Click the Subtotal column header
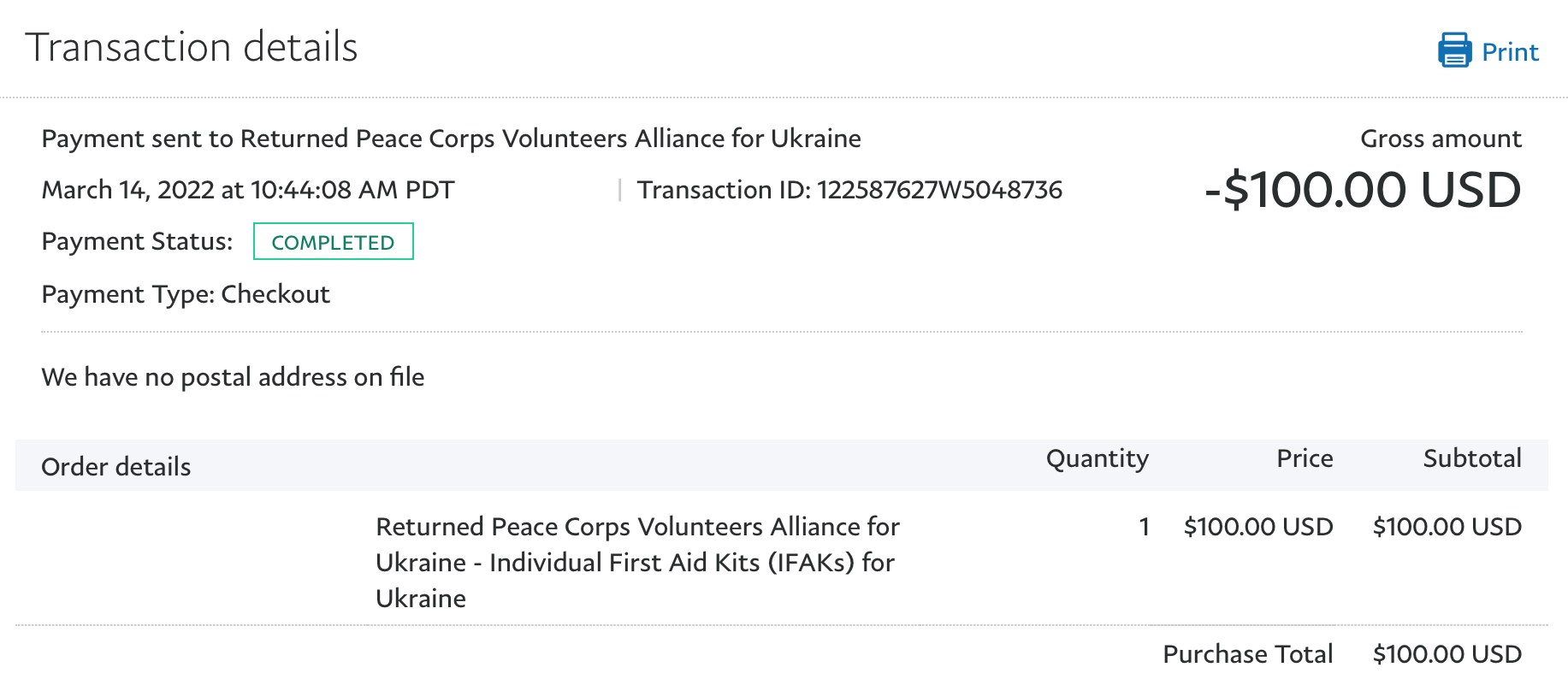The height and width of the screenshot is (685, 1568). pos(1472,458)
